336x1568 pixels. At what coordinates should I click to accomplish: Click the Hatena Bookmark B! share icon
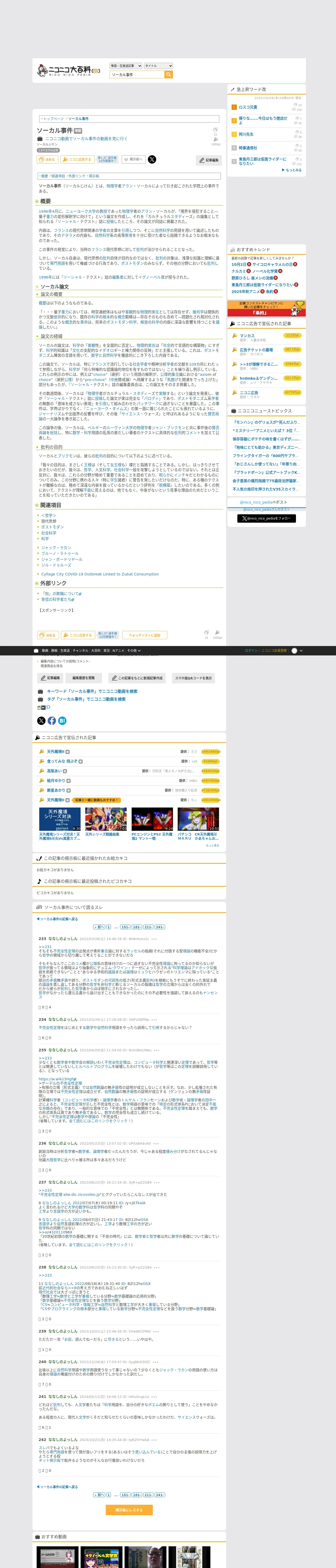pyautogui.click(x=62, y=721)
